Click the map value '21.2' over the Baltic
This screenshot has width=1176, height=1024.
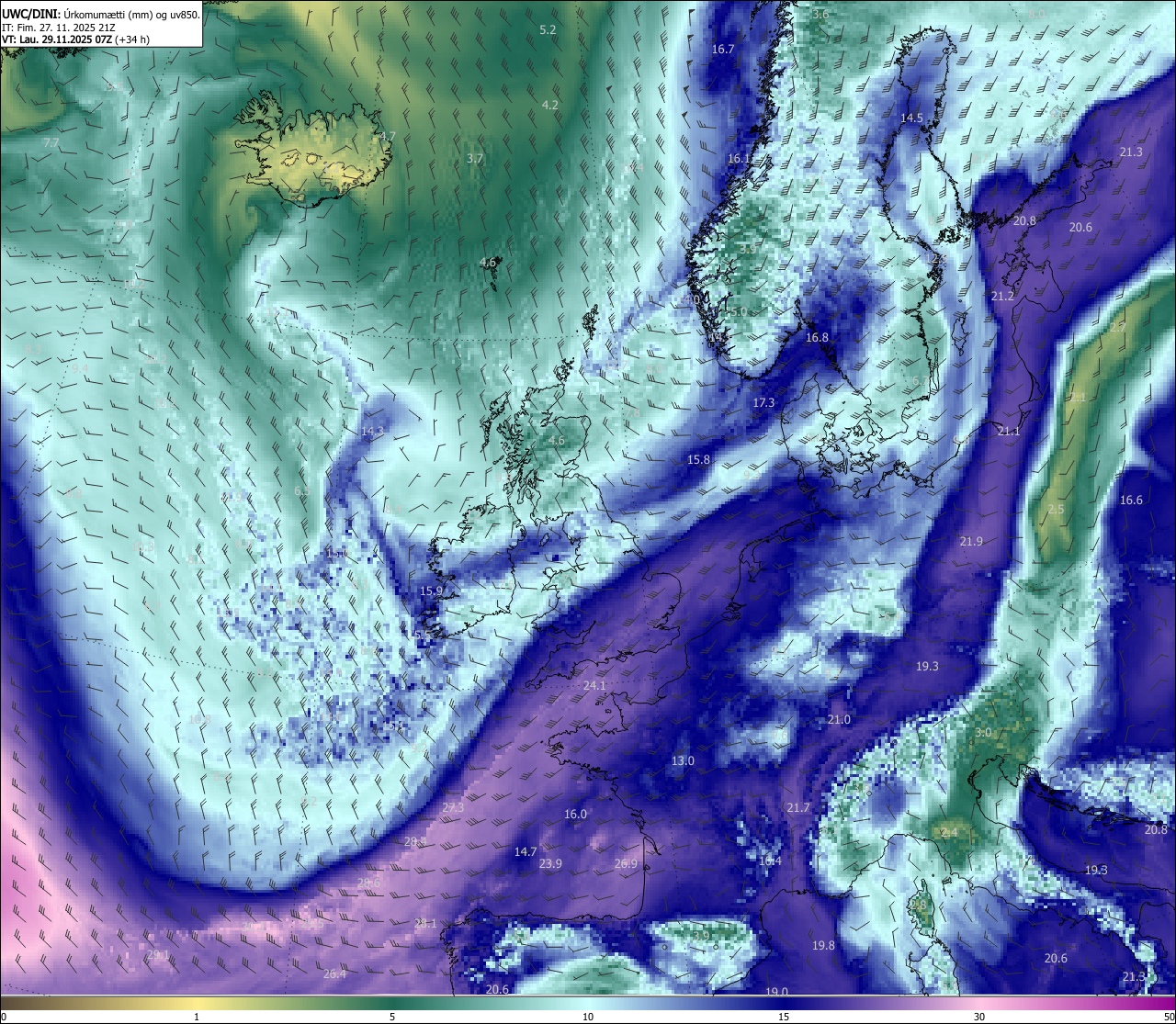[x=1002, y=296]
